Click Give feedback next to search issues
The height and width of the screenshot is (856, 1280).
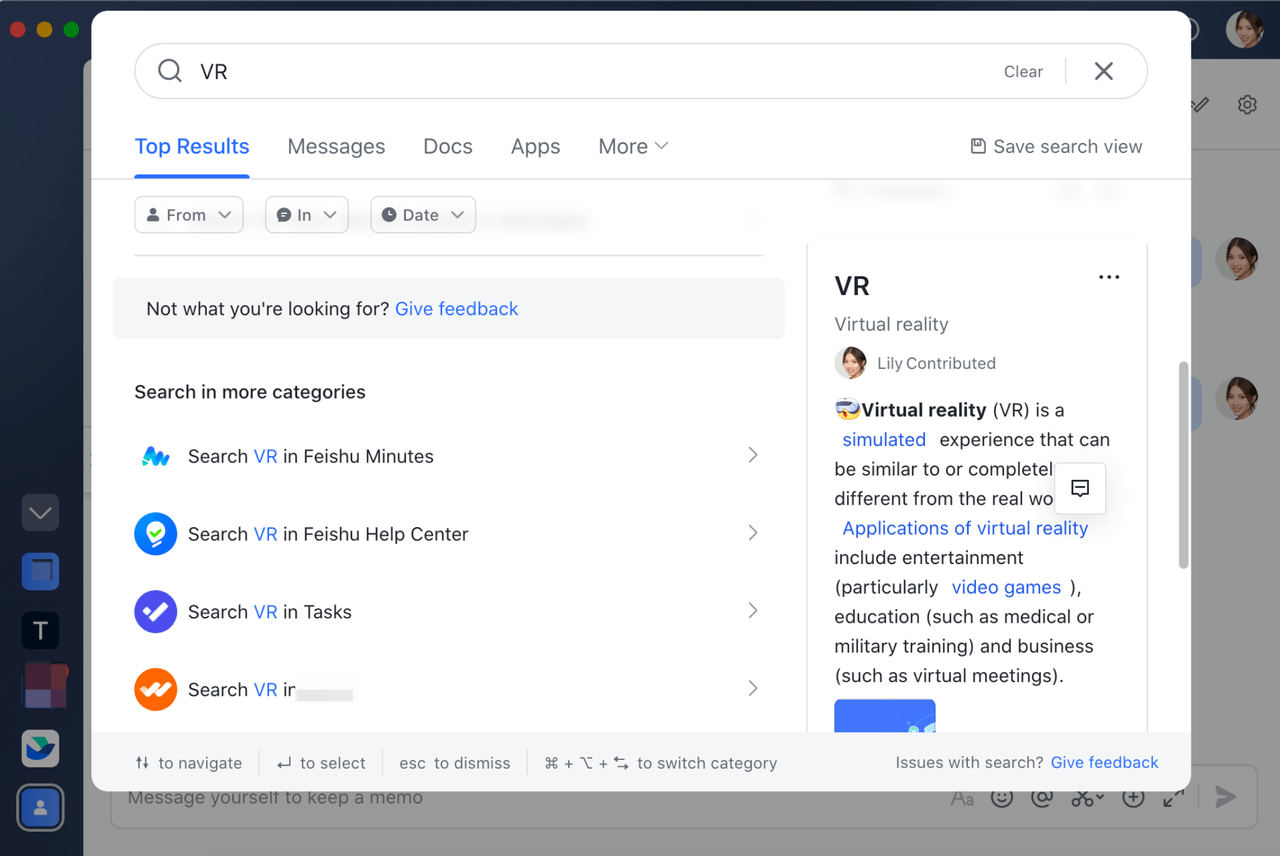click(x=1104, y=762)
